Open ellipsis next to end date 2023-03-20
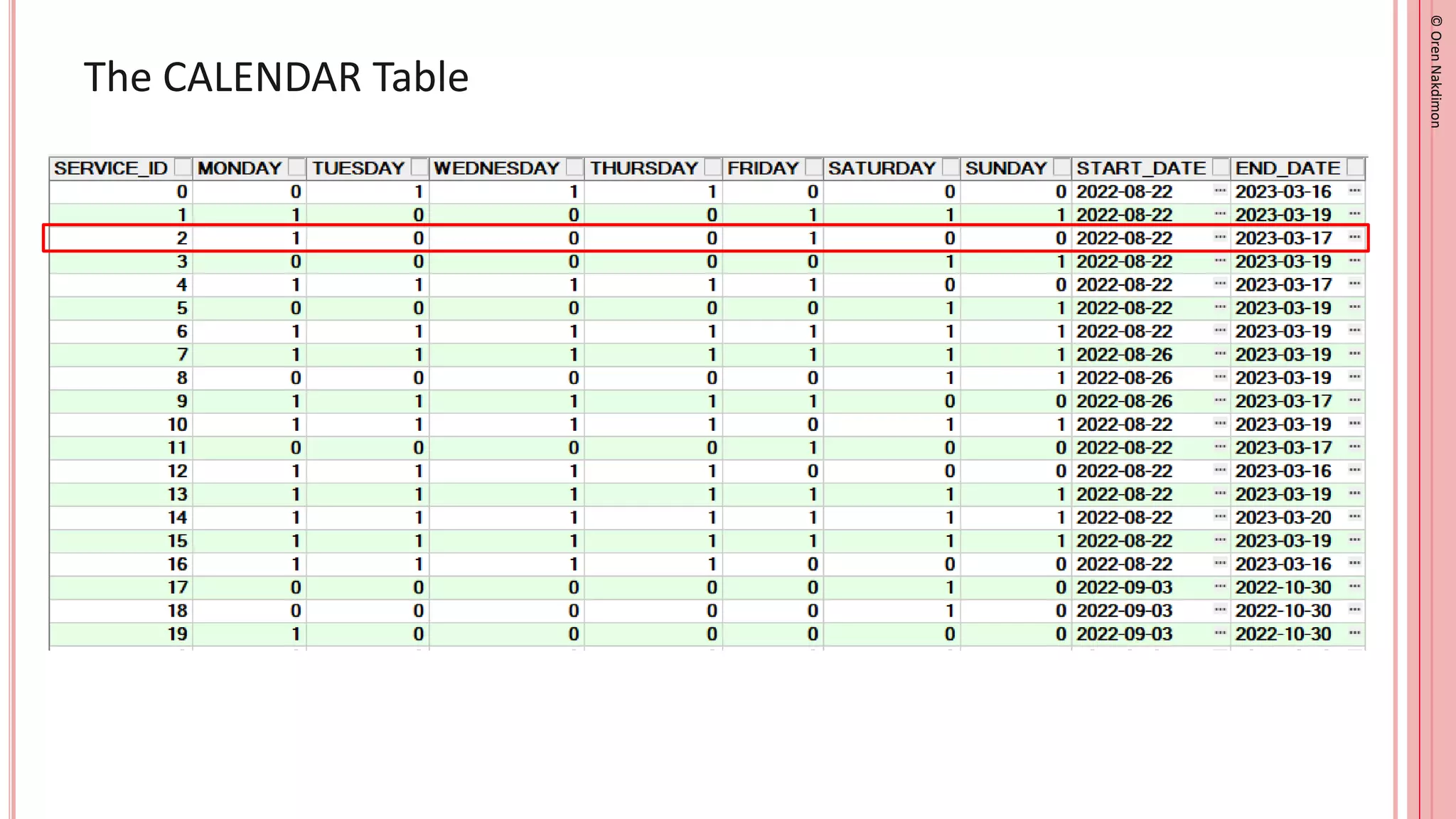The height and width of the screenshot is (819, 1456). 1354,516
